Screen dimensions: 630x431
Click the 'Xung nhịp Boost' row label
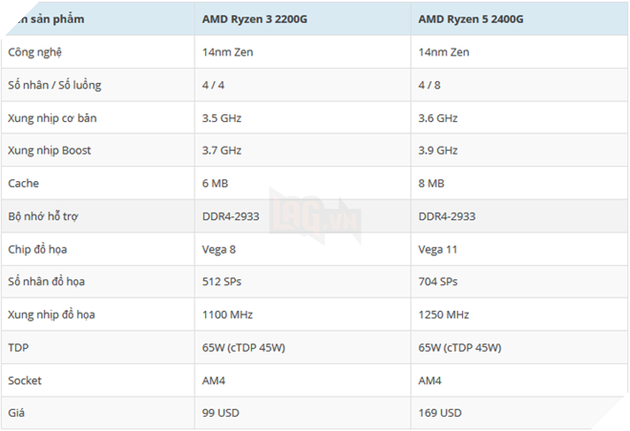coord(49,151)
